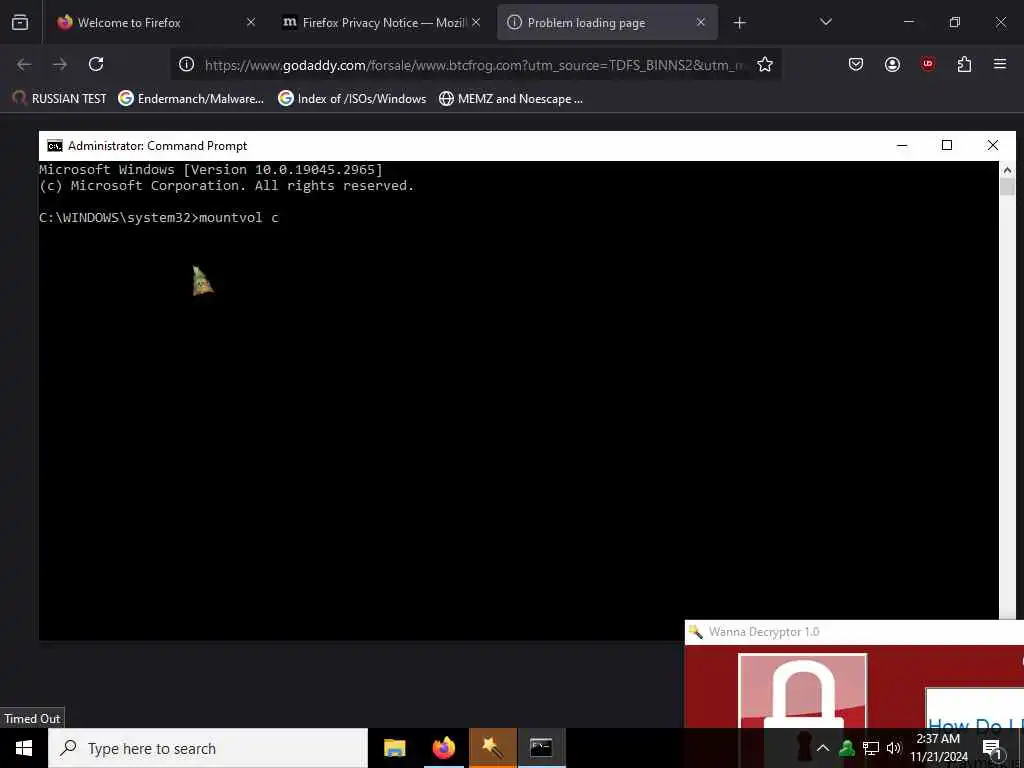Activate Firefox from the taskbar
The image size is (1024, 768).
pos(443,748)
